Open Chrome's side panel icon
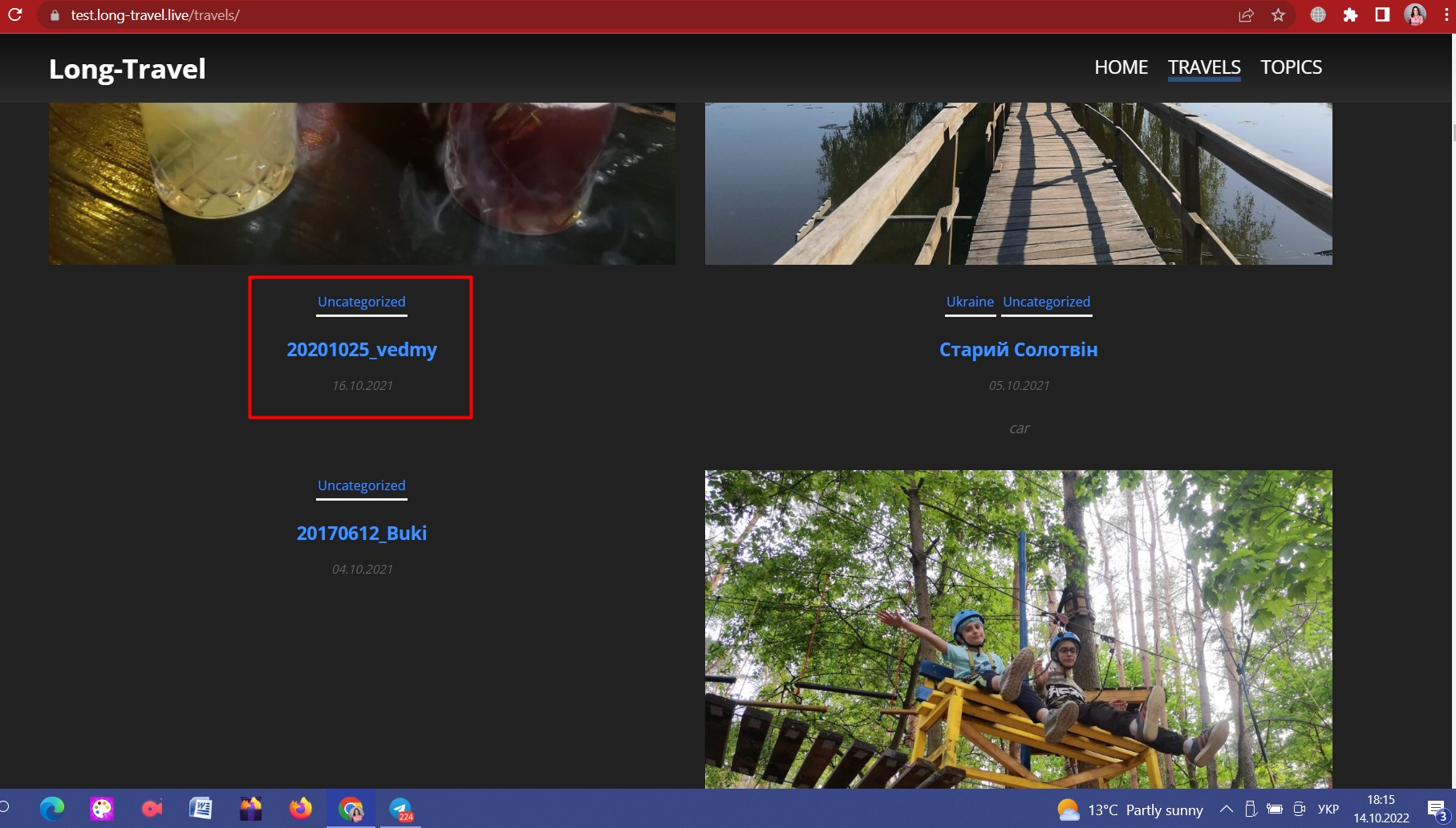This screenshot has width=1456, height=828. [1381, 14]
